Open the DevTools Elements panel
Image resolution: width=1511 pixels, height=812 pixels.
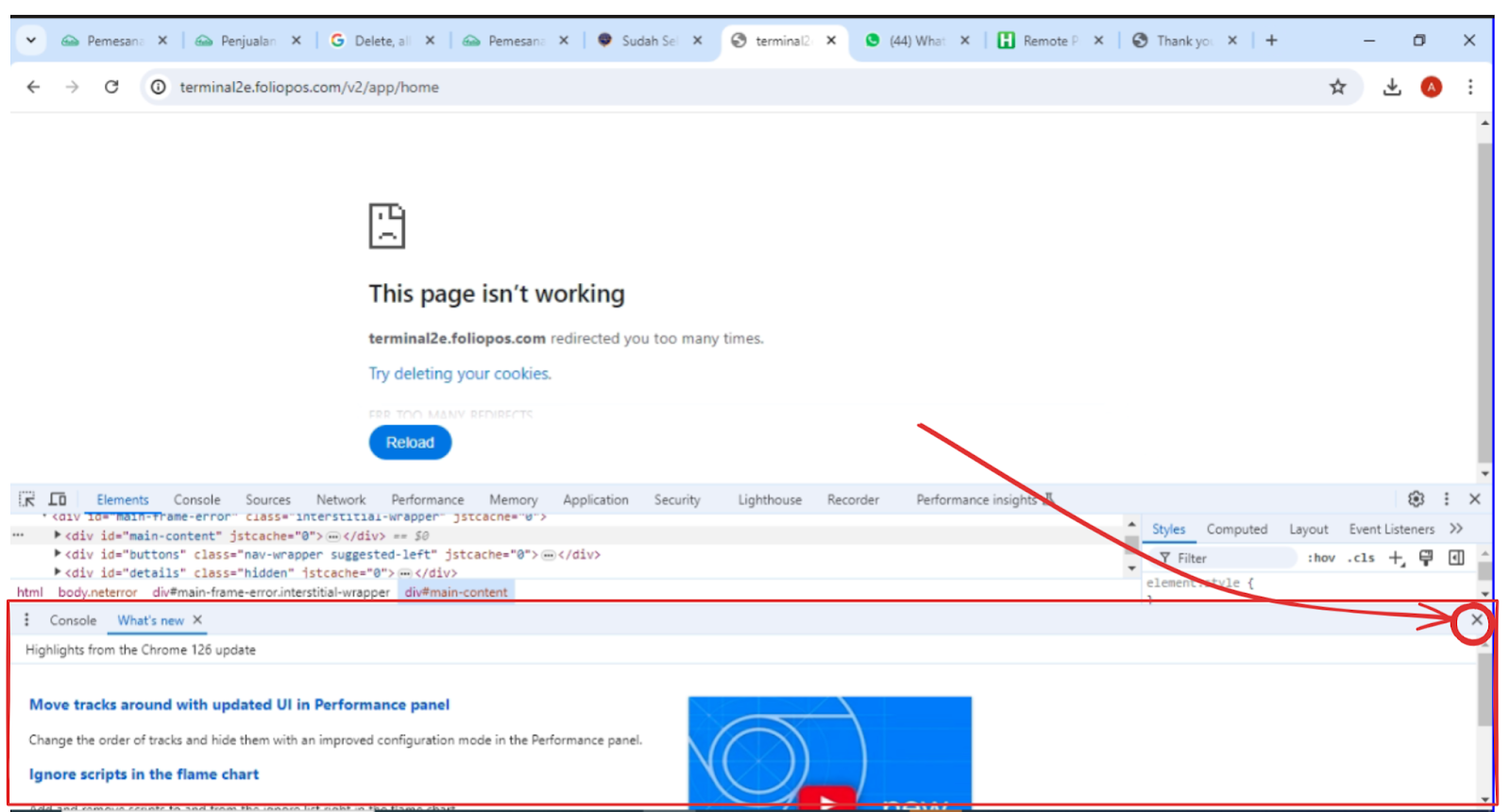click(123, 499)
